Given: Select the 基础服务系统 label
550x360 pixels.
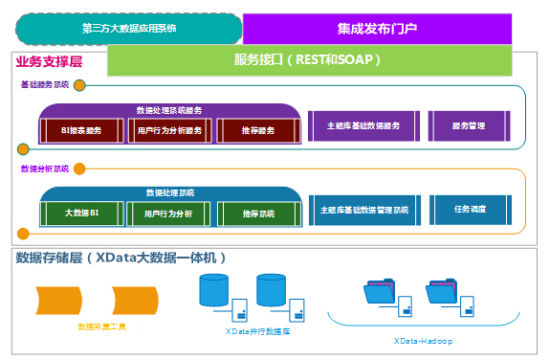Looking at the screenshot, I should (45, 85).
